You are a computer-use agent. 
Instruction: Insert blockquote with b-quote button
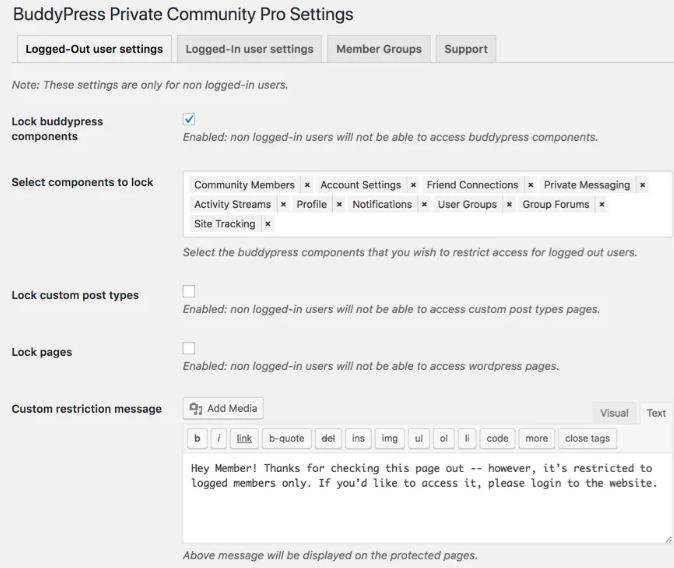coord(287,439)
